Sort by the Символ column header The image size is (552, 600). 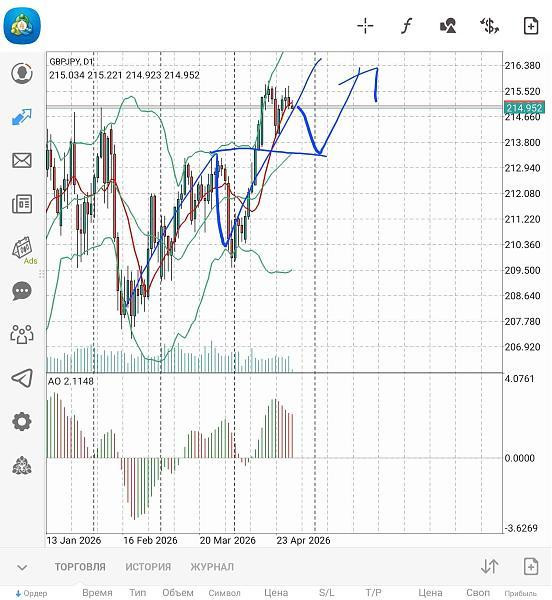tap(225, 593)
